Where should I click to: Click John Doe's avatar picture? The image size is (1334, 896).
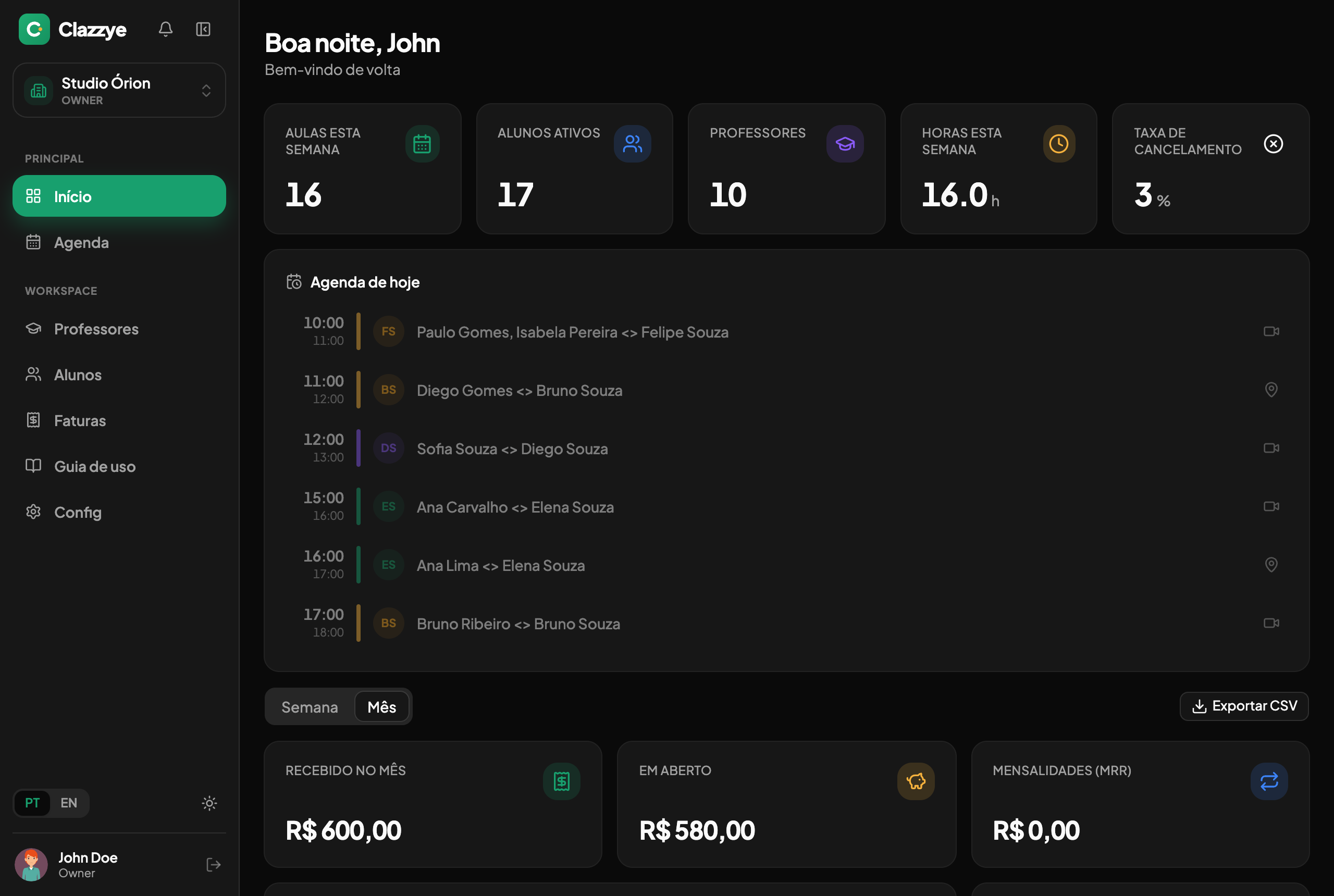coord(31,865)
